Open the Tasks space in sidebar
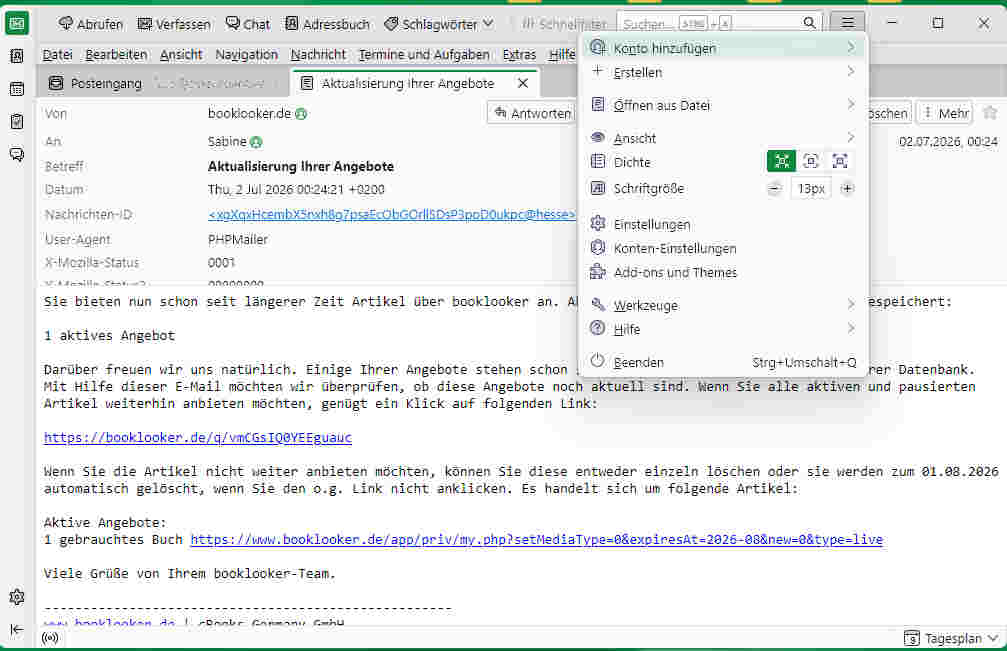Viewport: 1007px width, 651px height. [x=17, y=121]
